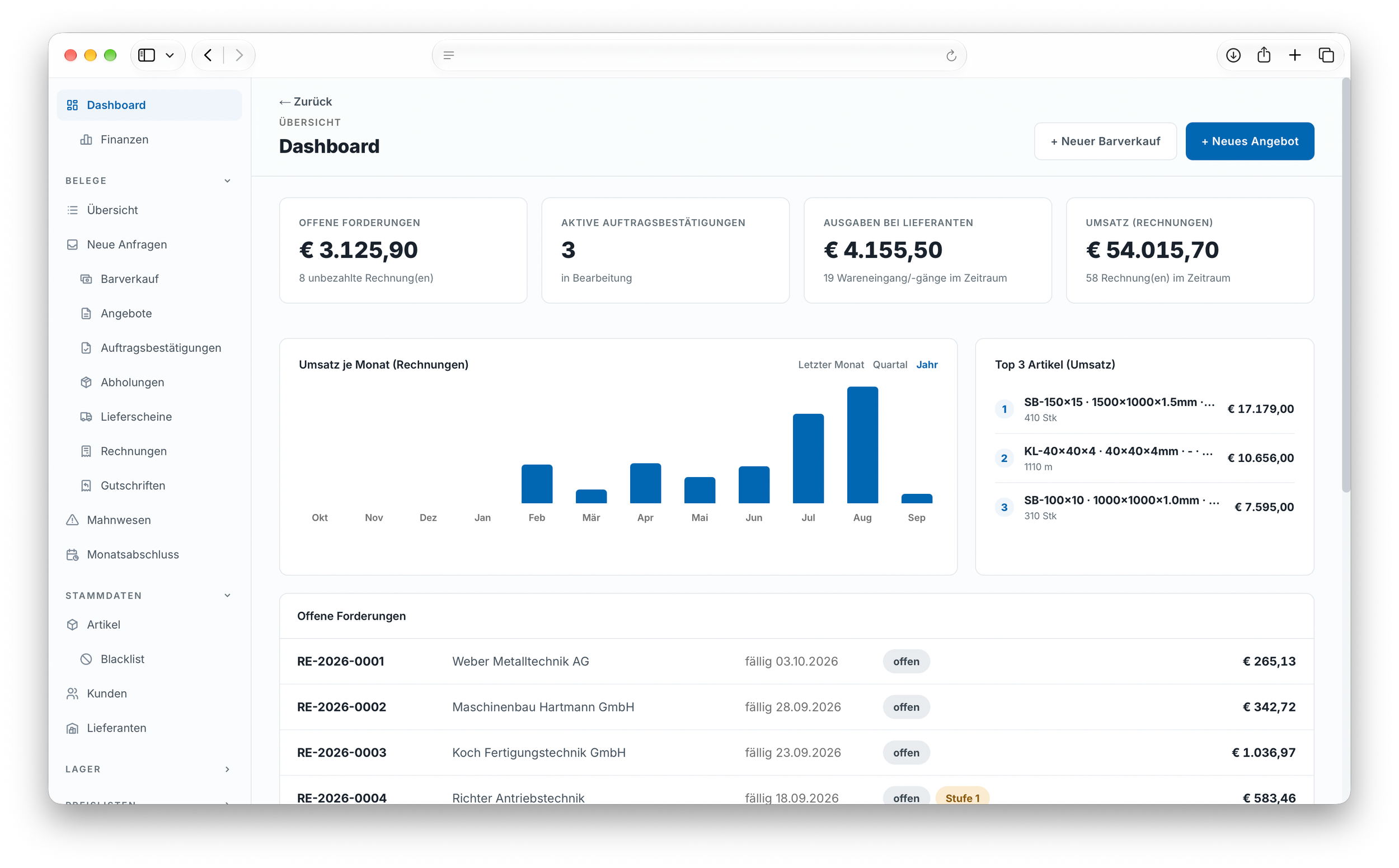Open invoice RE-2026-0003
The height and width of the screenshot is (868, 1399).
[x=796, y=753]
